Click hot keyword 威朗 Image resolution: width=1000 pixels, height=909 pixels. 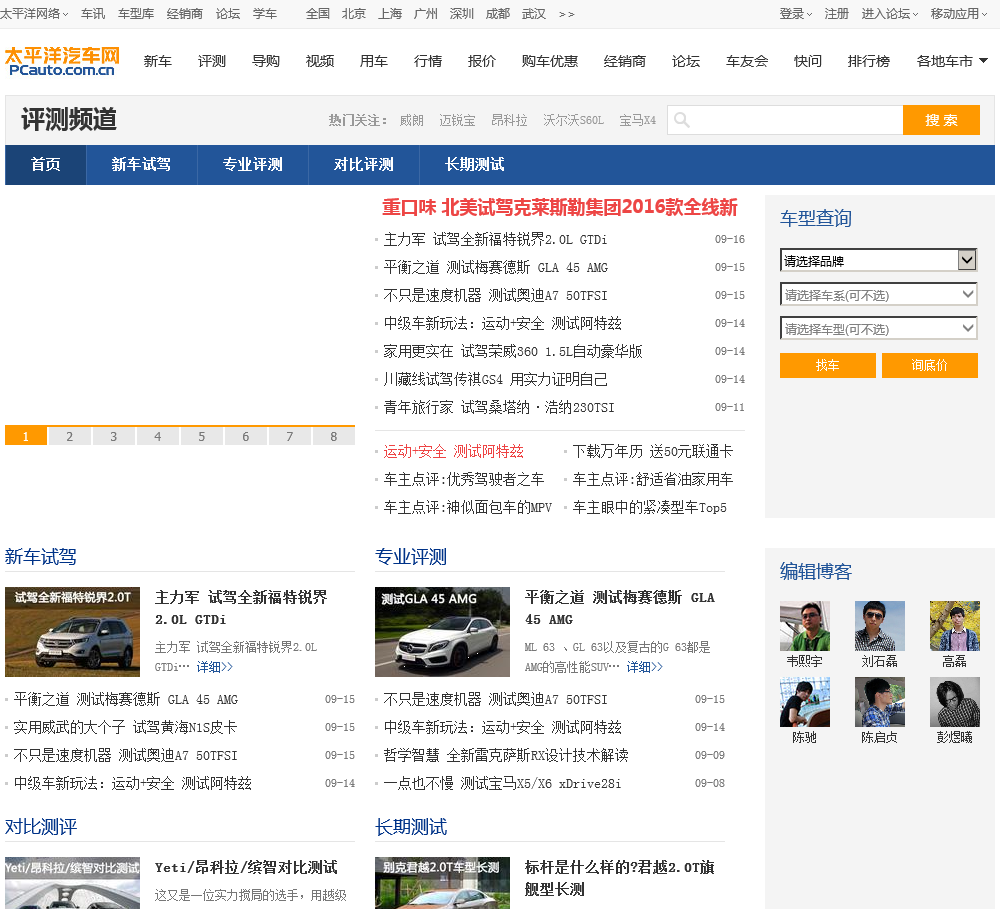411,120
